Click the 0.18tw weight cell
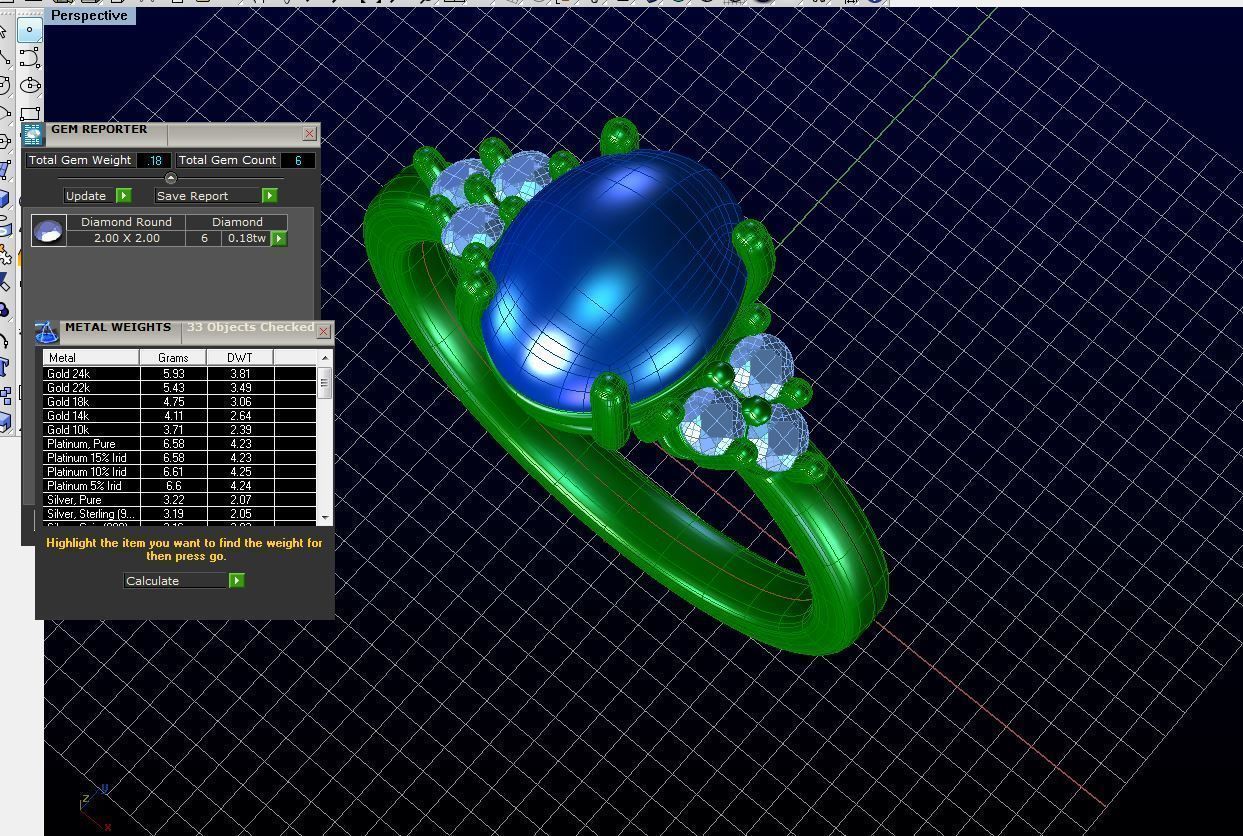Screen dimensions: 1243x836 coord(246,238)
